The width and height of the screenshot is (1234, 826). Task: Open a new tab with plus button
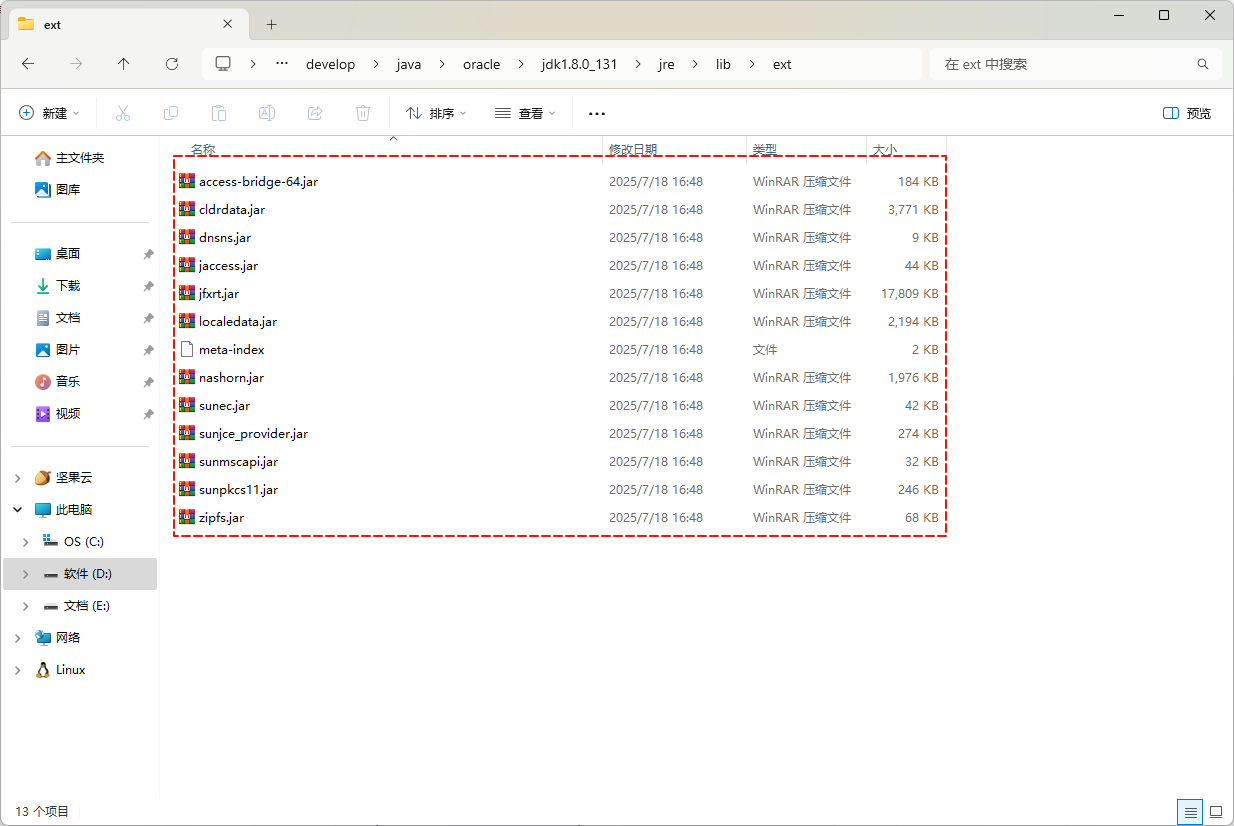click(x=271, y=25)
